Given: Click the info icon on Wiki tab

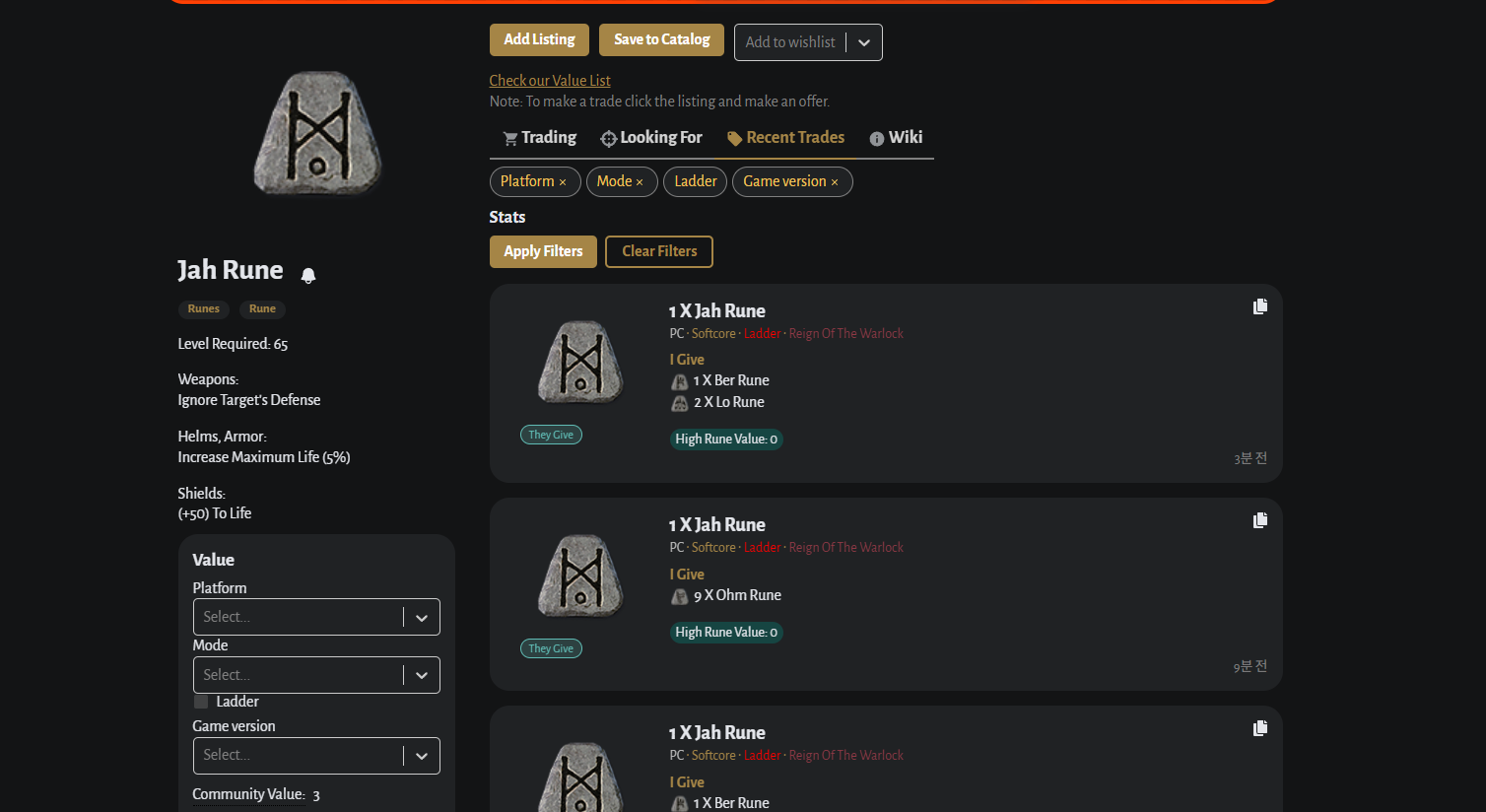Looking at the screenshot, I should 877,139.
